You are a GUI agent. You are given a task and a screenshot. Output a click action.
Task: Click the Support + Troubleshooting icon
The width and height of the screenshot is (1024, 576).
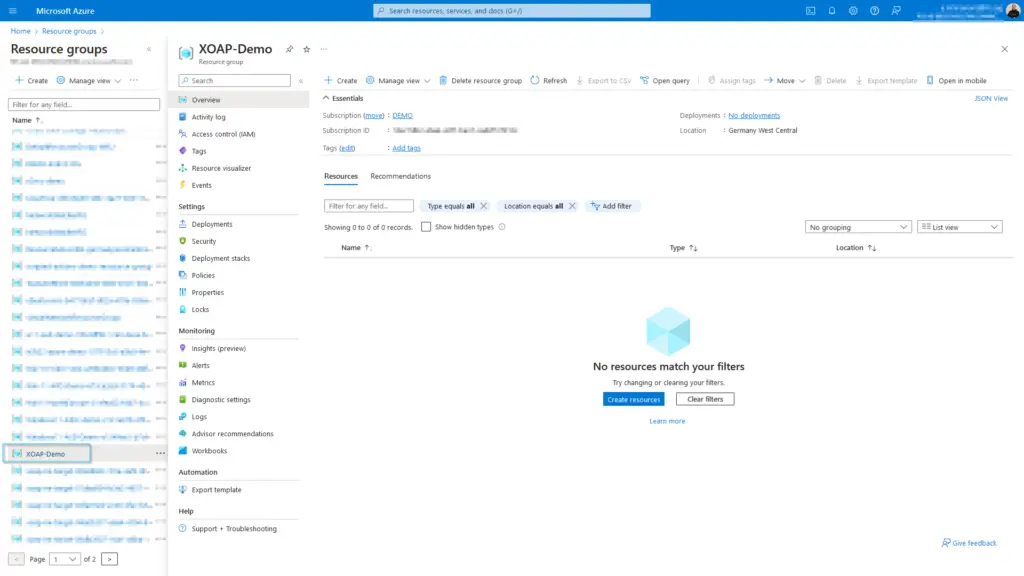tap(183, 528)
